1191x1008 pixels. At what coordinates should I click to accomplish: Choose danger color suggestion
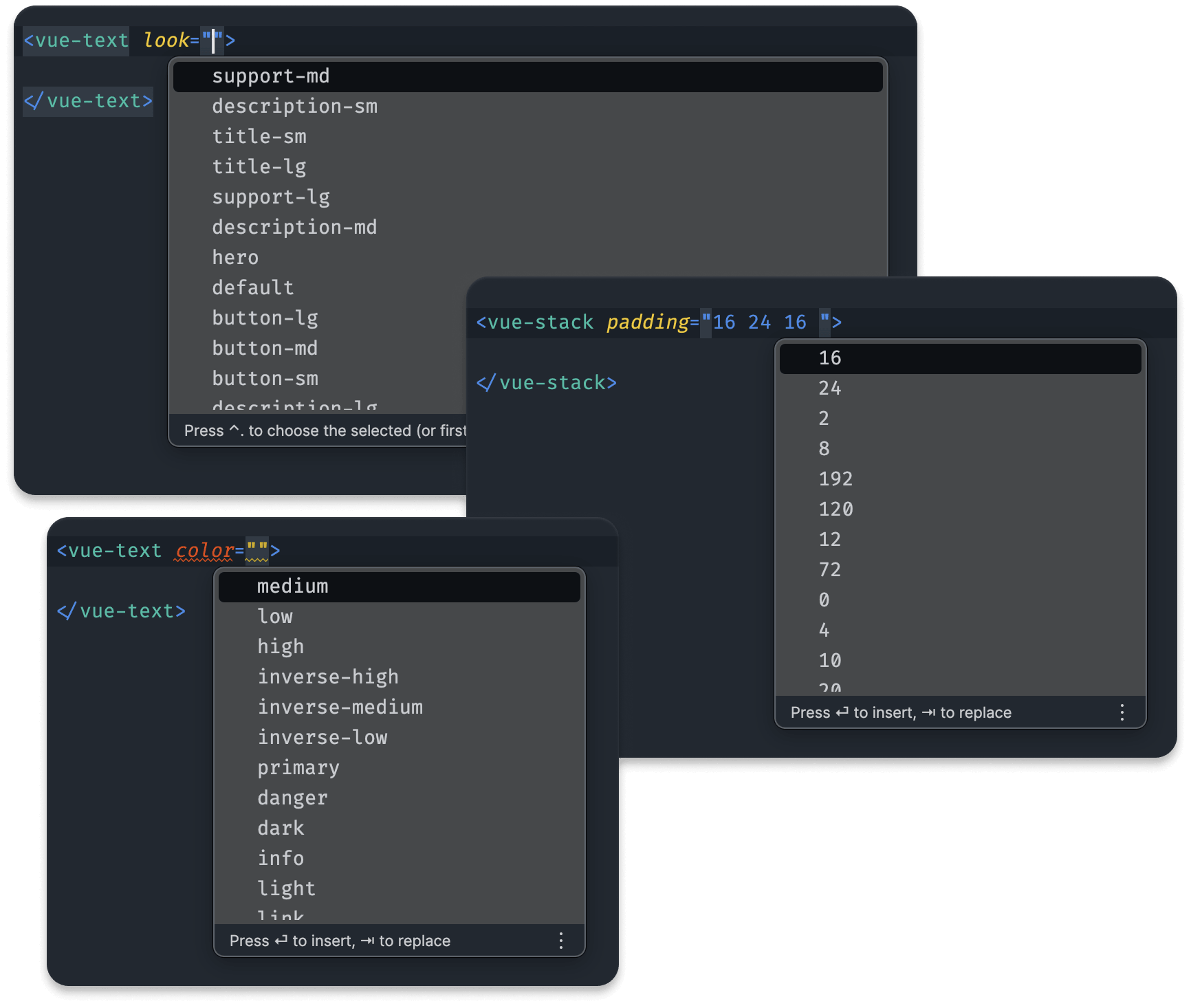click(400, 798)
